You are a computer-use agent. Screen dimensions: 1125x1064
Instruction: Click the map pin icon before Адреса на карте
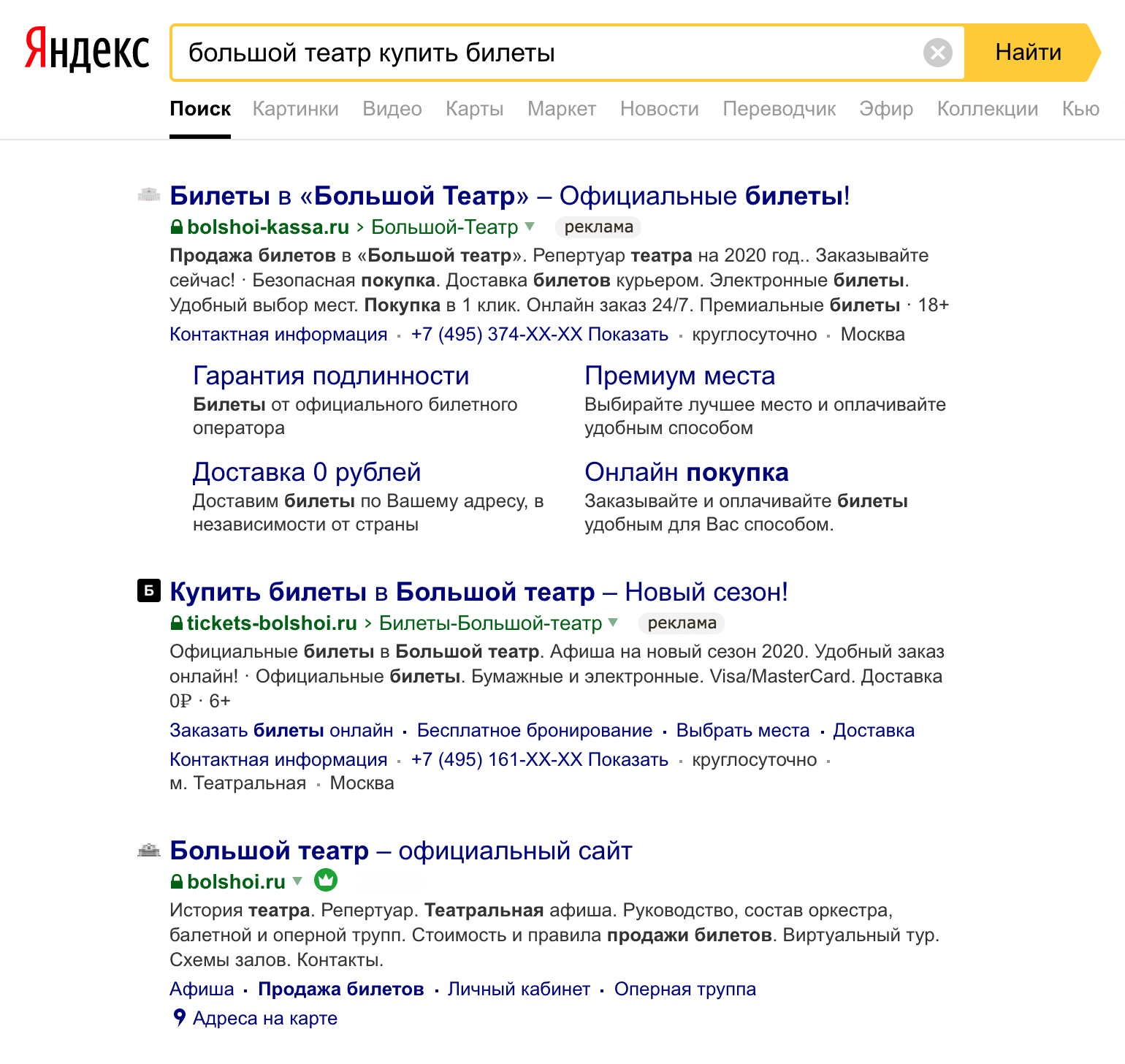click(x=179, y=1018)
